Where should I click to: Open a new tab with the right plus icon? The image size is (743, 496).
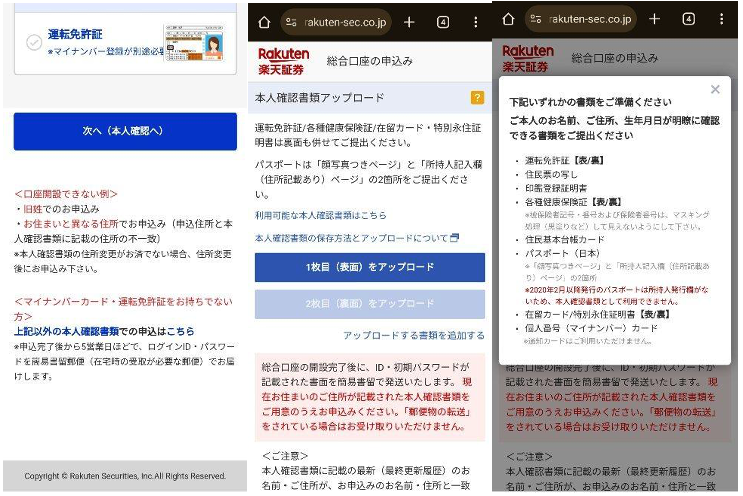click(x=654, y=19)
